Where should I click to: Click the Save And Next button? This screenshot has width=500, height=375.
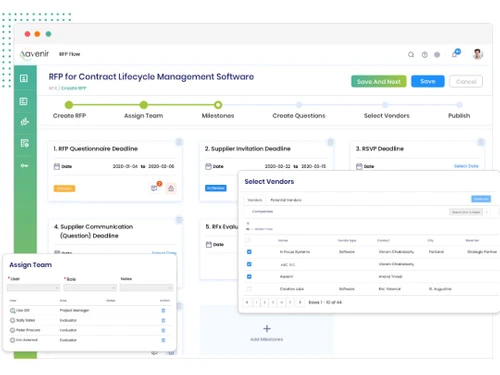click(379, 81)
